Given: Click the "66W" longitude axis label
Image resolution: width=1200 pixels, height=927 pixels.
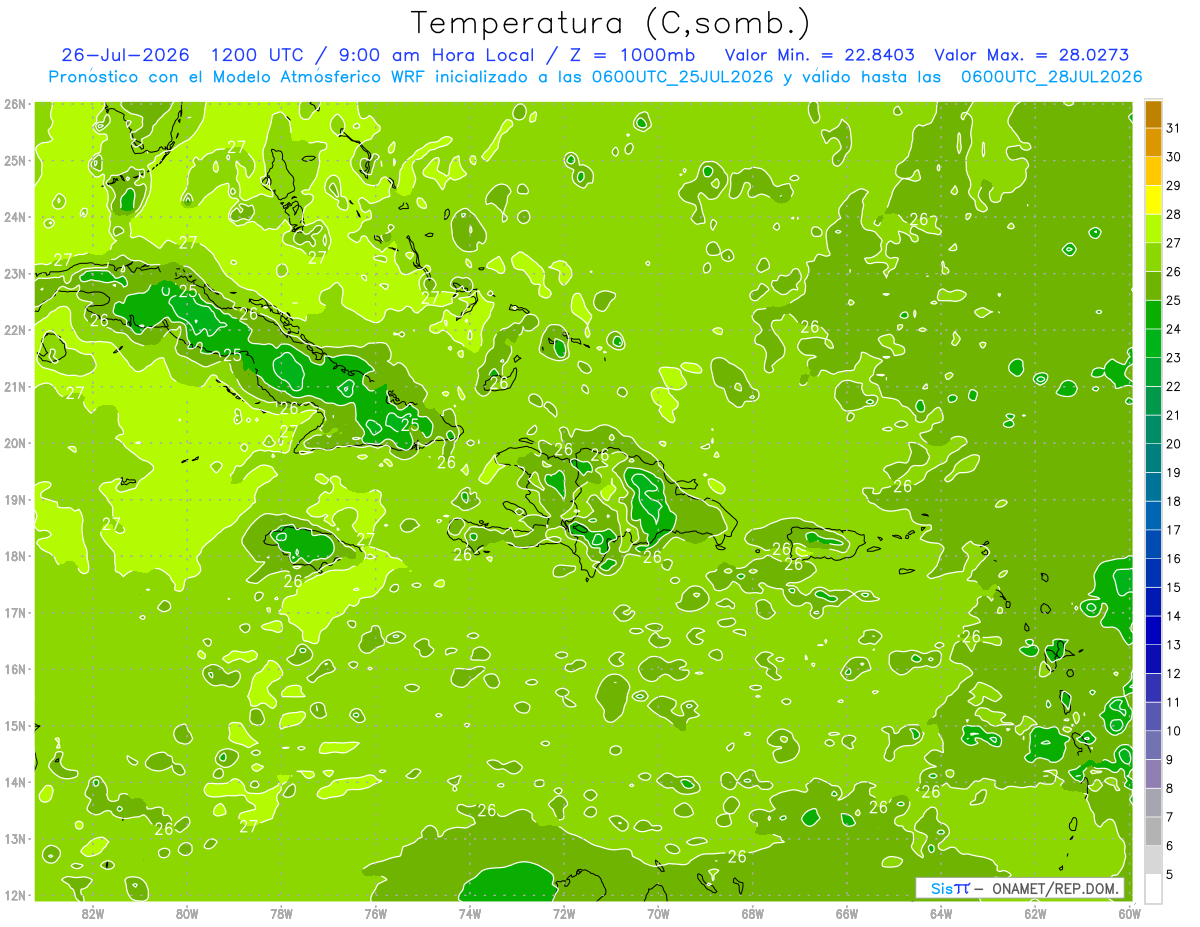Looking at the screenshot, I should click(x=847, y=914).
